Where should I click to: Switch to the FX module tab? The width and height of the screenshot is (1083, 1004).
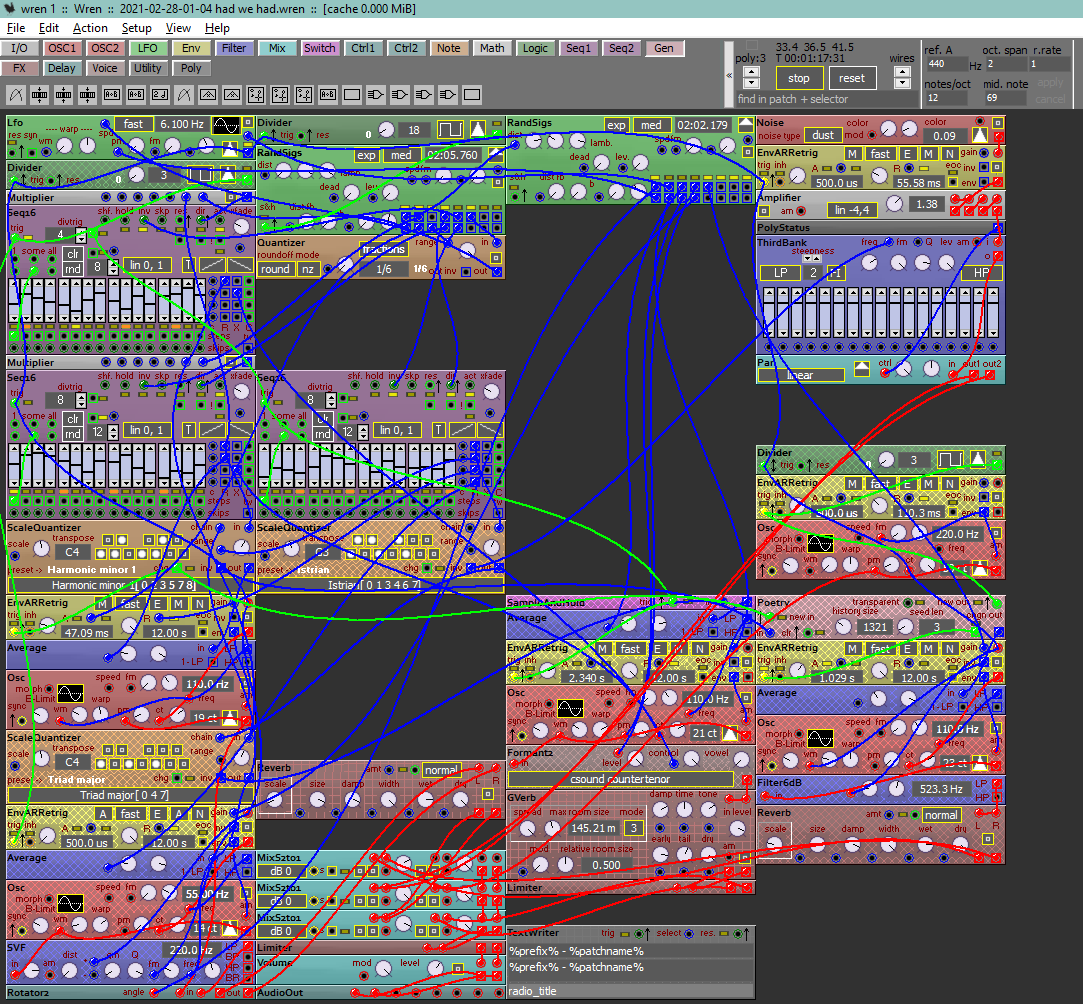click(19, 68)
